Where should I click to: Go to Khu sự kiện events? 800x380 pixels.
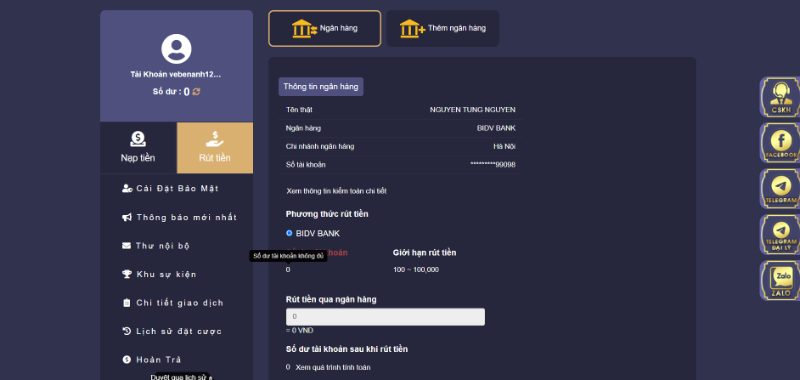(159, 274)
